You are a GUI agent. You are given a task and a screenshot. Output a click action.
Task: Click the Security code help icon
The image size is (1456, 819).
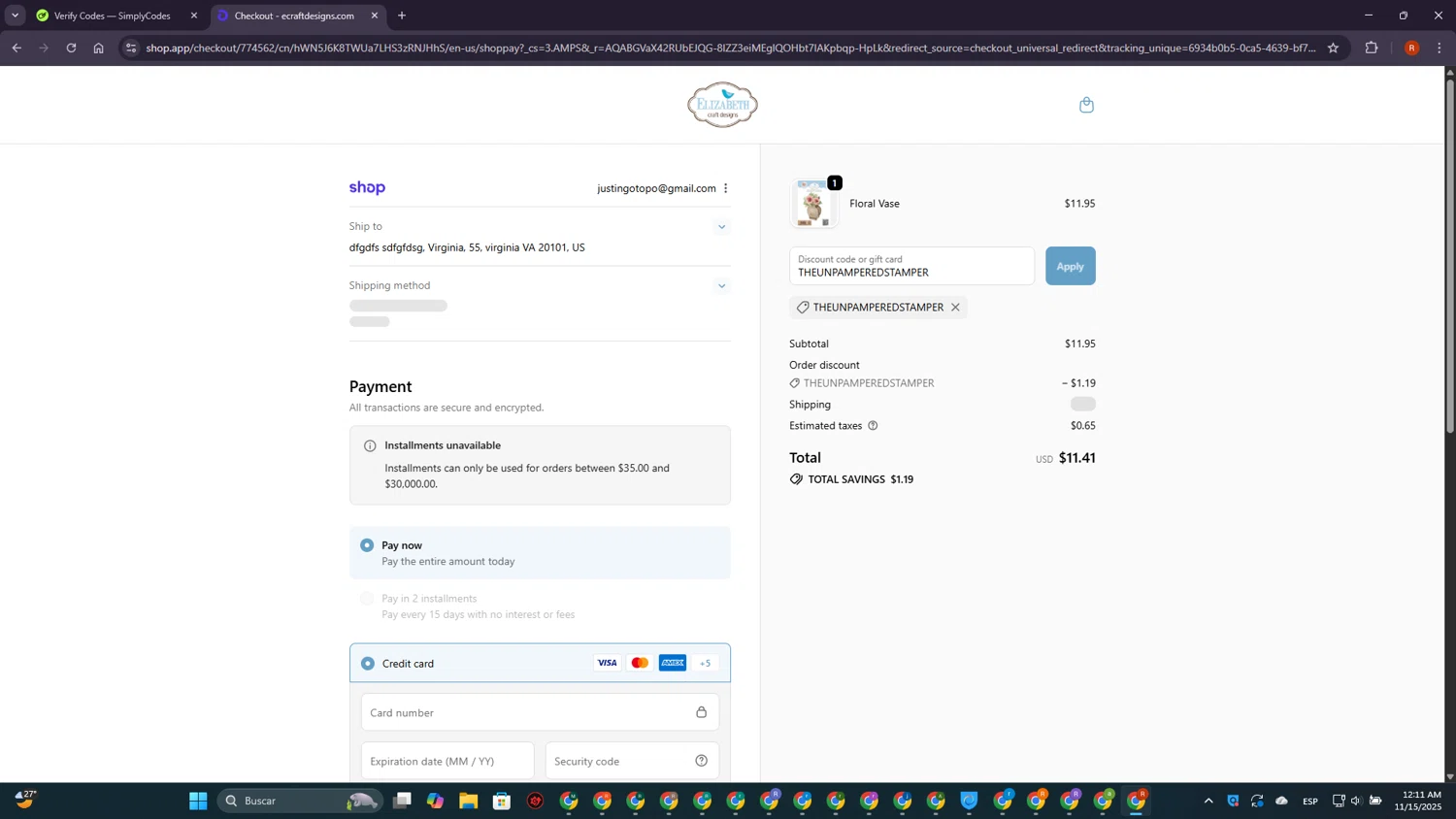(x=701, y=761)
